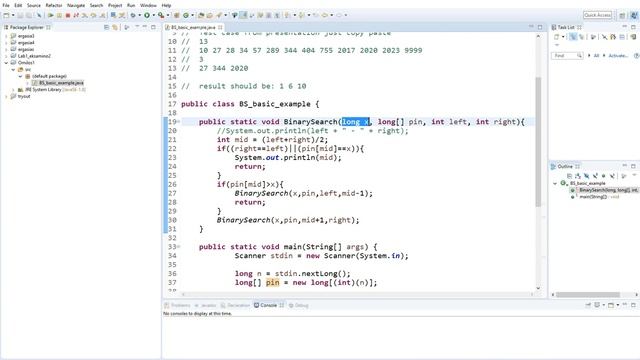Click the editor scroll down arrow

tap(538, 288)
